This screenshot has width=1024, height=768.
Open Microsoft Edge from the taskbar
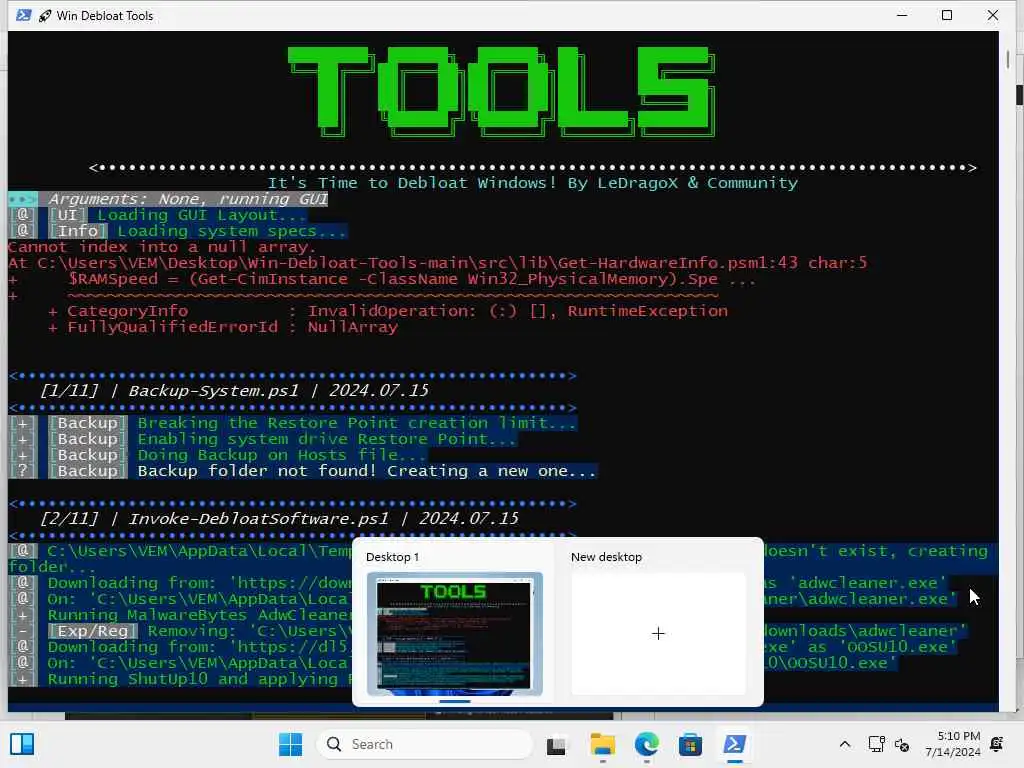[647, 744]
